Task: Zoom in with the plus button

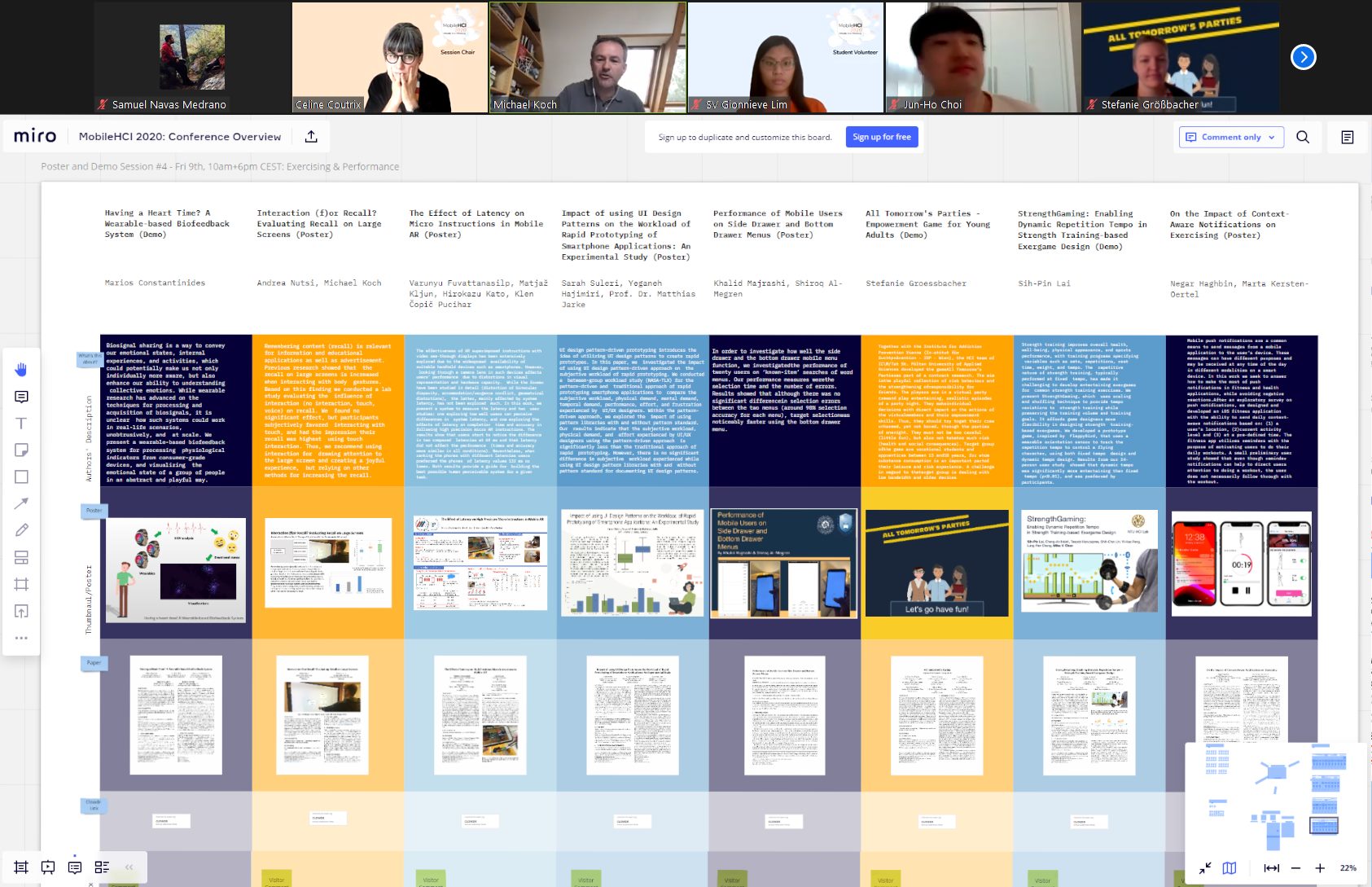Action: pos(1320,868)
